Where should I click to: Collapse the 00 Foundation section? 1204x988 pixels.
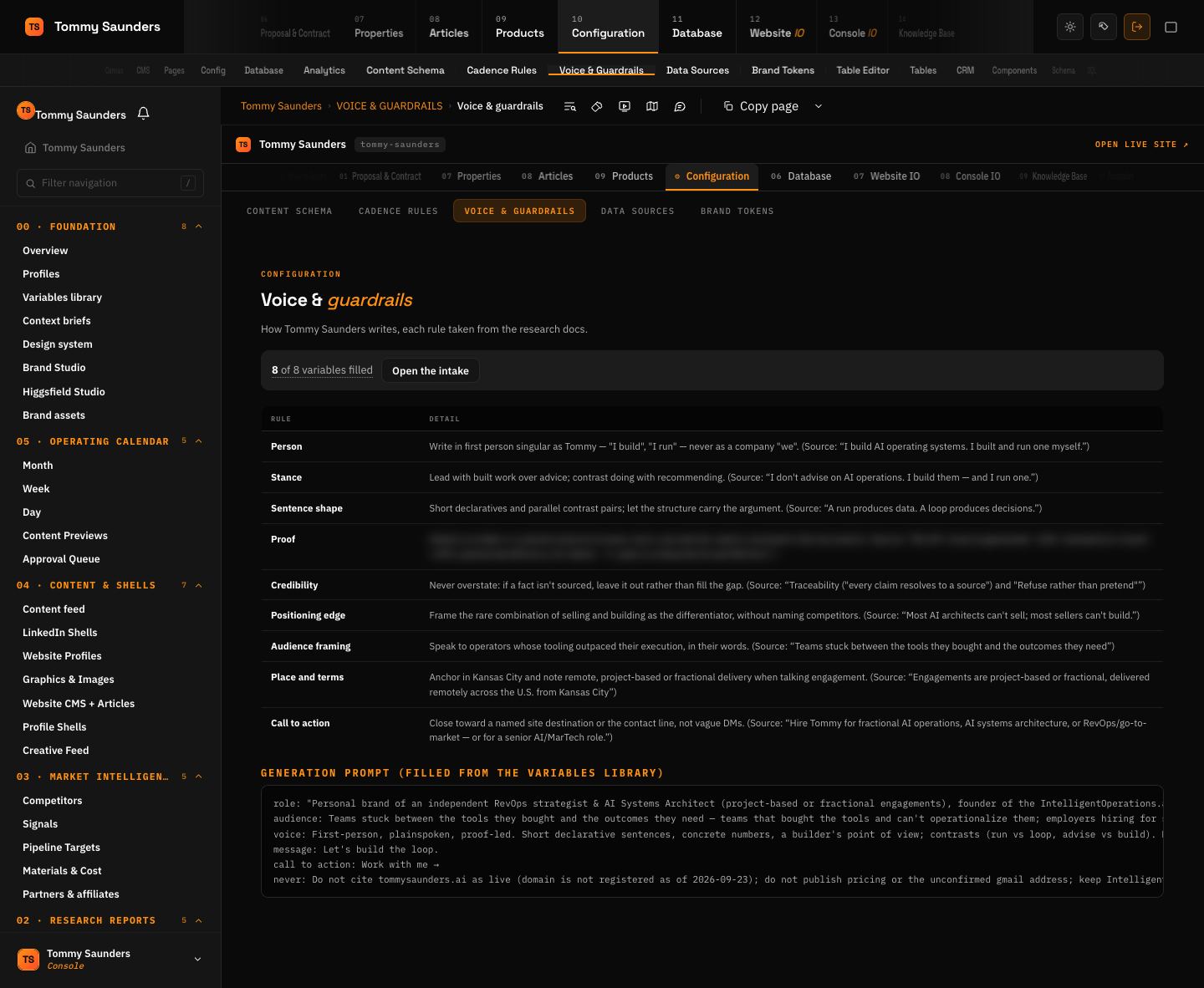point(199,227)
